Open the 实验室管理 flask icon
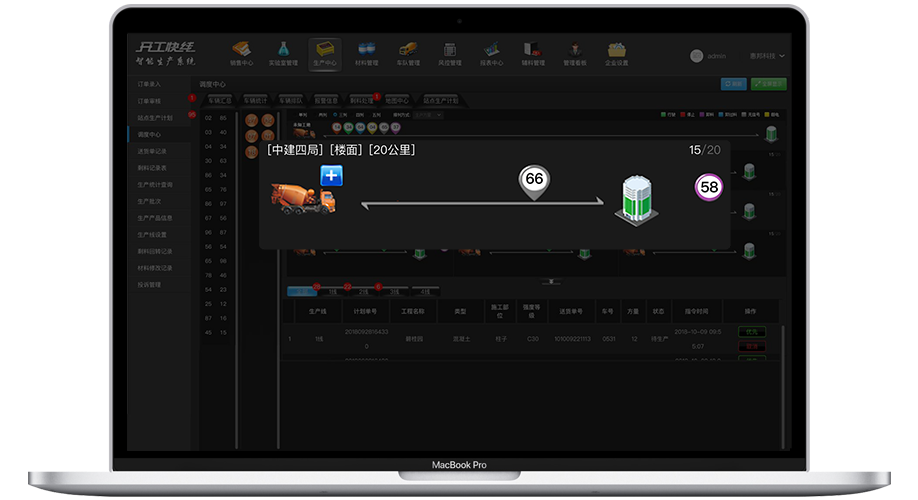The image size is (918, 500). pos(283,53)
